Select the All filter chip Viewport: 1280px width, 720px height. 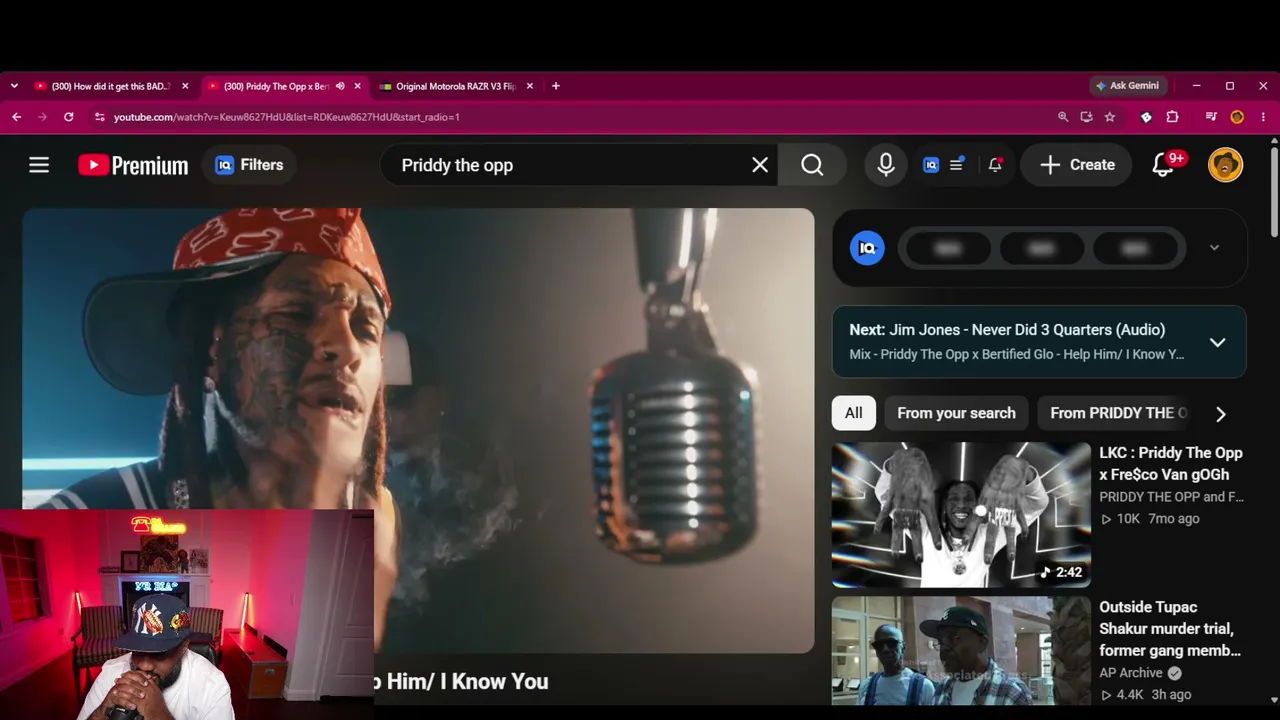tap(853, 413)
